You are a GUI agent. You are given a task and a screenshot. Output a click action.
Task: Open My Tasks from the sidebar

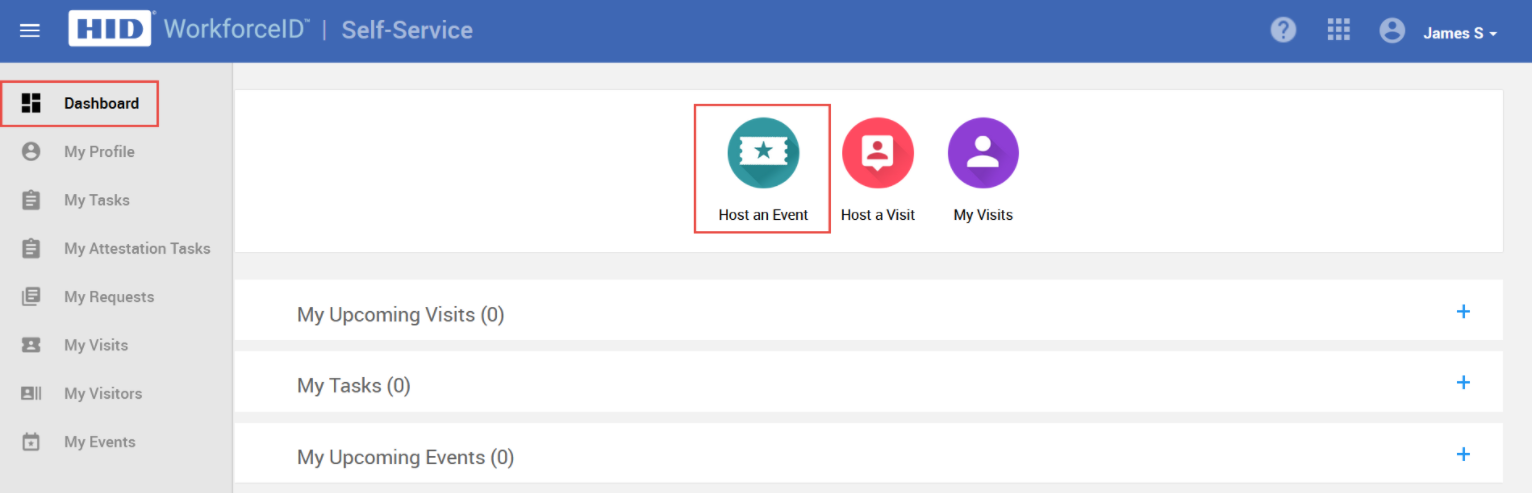[x=97, y=200]
